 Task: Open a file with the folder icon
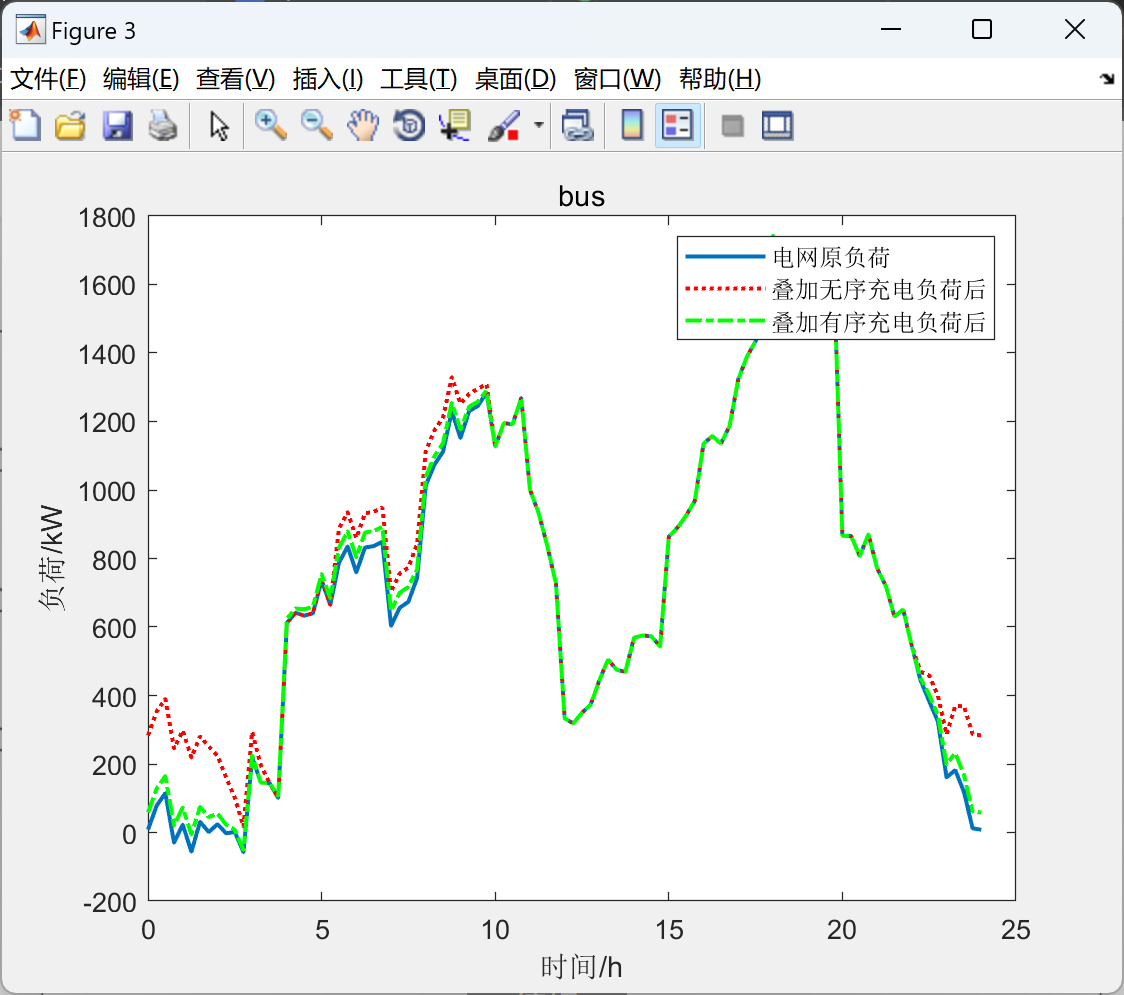(x=70, y=125)
